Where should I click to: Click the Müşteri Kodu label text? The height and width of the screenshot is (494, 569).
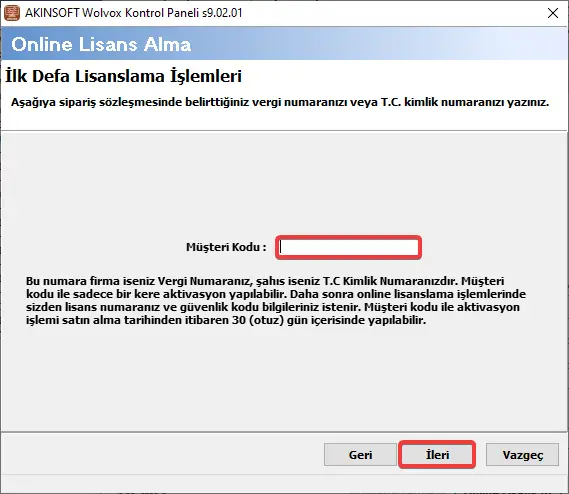(226, 247)
